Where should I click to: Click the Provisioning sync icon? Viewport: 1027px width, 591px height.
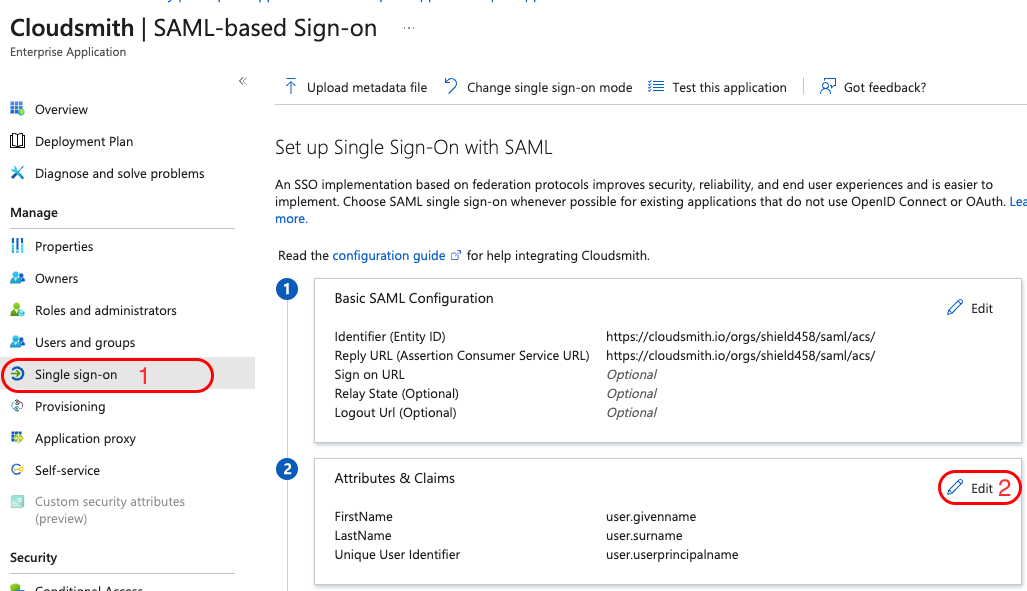point(17,406)
